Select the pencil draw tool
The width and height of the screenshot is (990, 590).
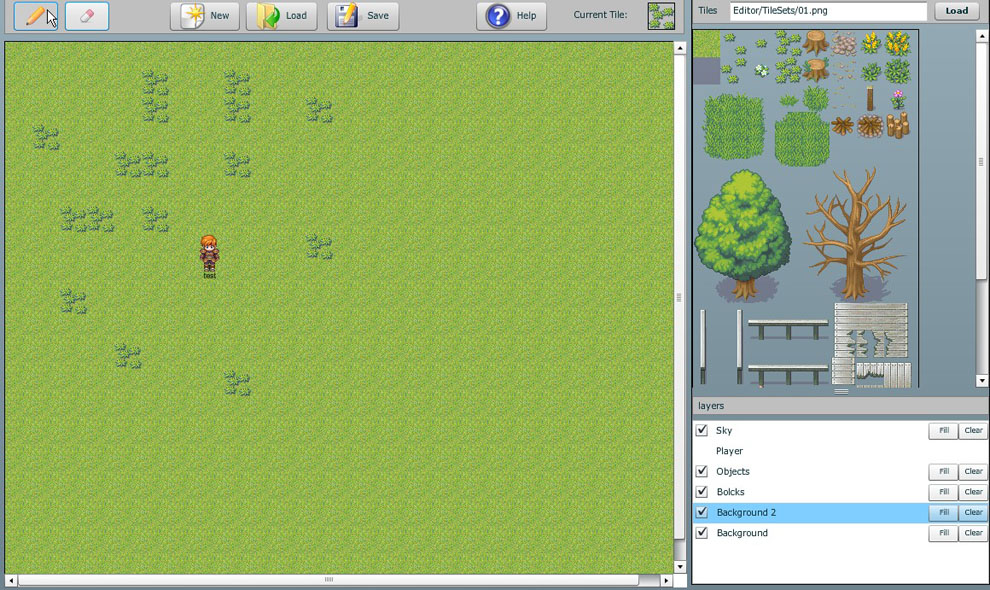[36, 16]
